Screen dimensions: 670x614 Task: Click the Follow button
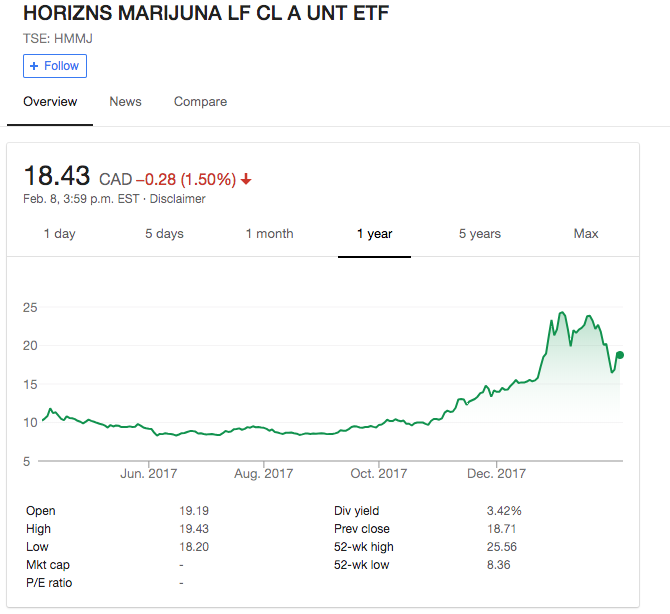click(55, 66)
